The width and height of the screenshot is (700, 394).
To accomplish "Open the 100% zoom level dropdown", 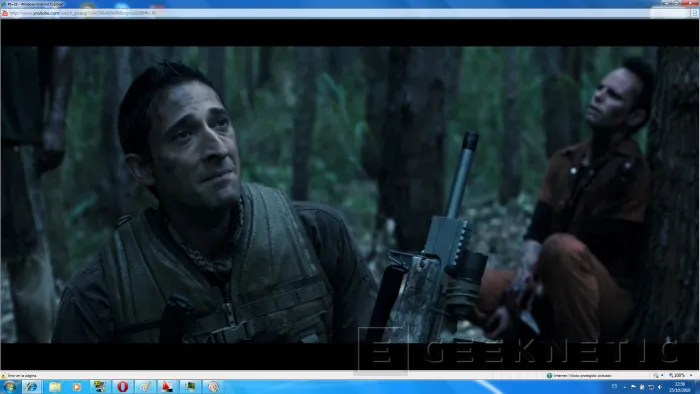I will click(680, 375).
